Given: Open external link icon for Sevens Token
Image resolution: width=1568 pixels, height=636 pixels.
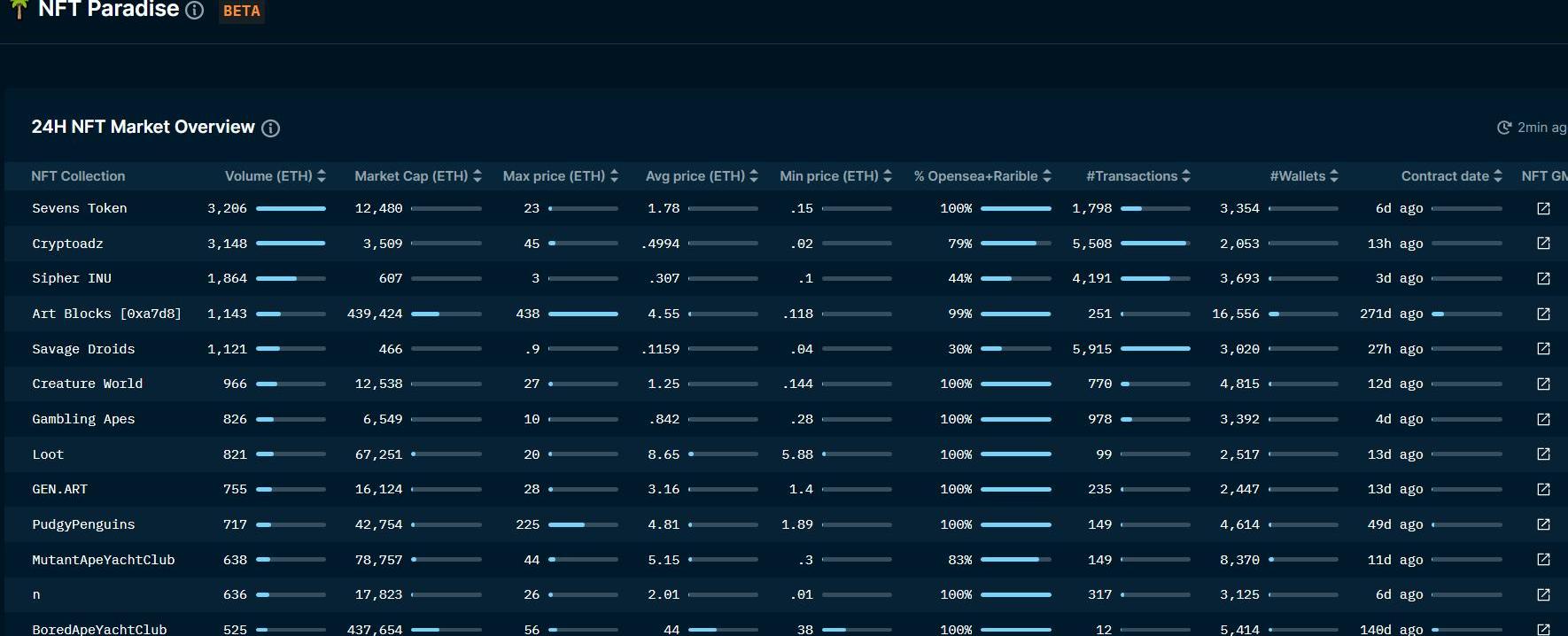Looking at the screenshot, I should [1543, 208].
